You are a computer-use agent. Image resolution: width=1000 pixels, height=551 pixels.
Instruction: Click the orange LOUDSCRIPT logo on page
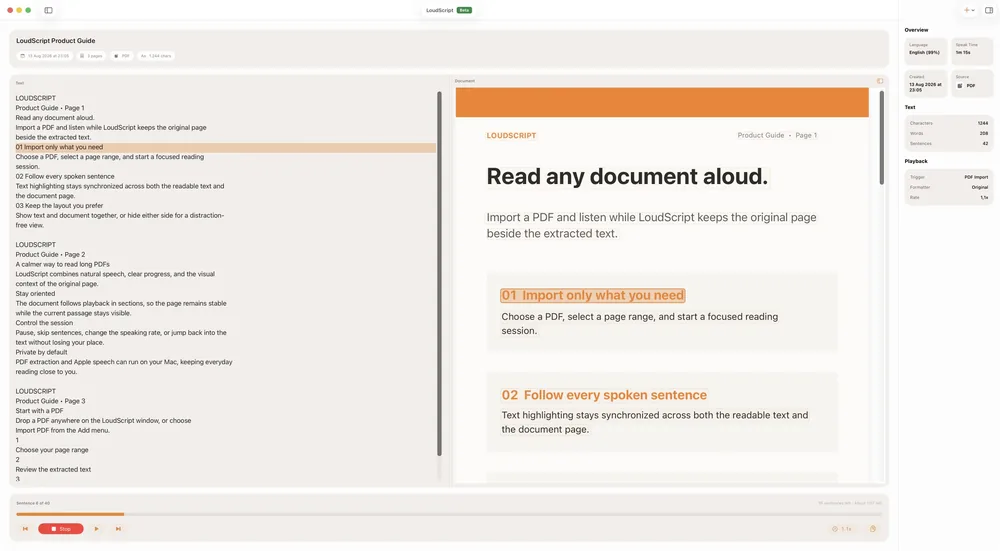(x=511, y=136)
